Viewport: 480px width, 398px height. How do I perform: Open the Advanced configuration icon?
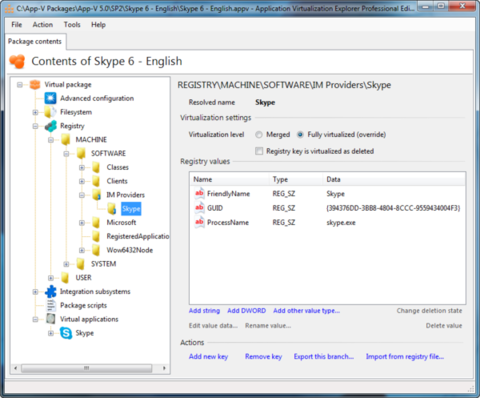coord(51,98)
